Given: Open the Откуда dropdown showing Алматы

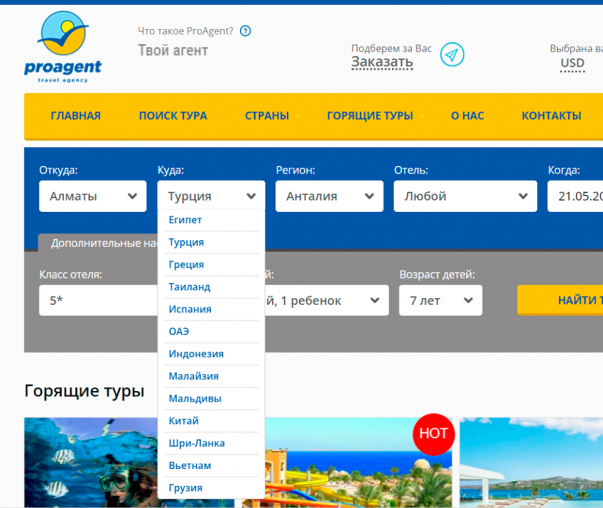Looking at the screenshot, I should click(x=93, y=196).
